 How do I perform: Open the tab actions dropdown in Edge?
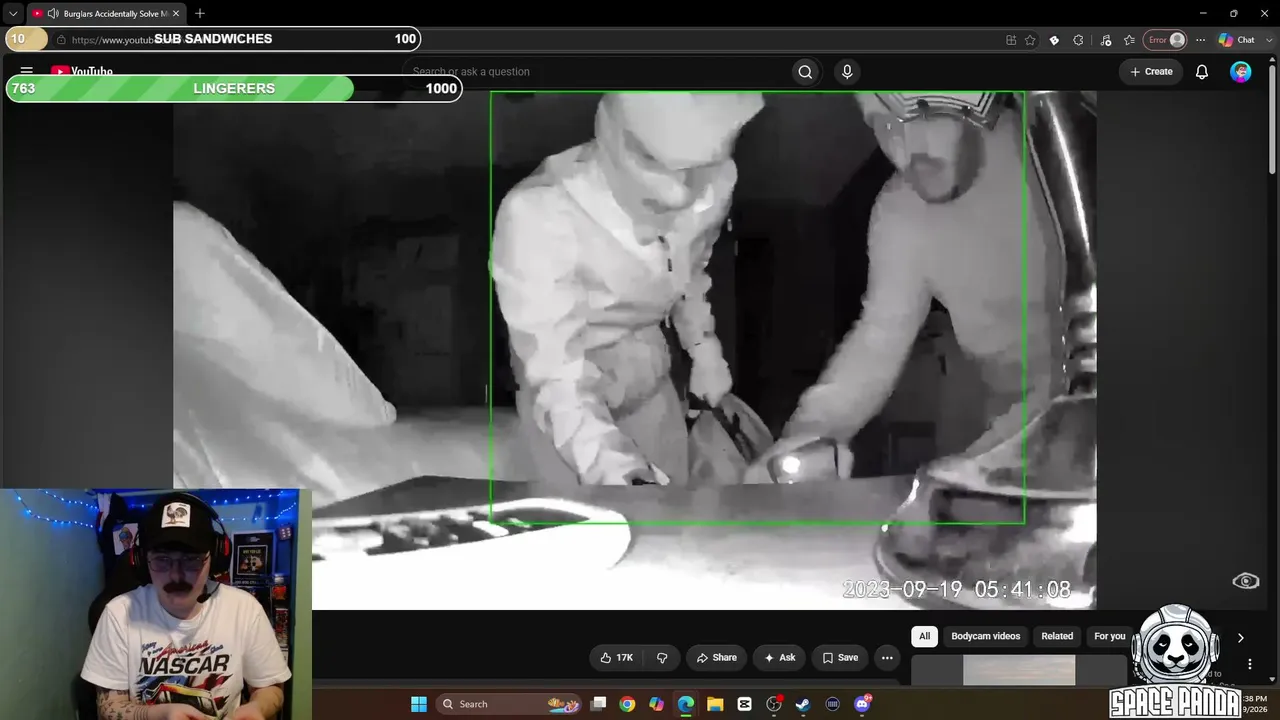(13, 14)
